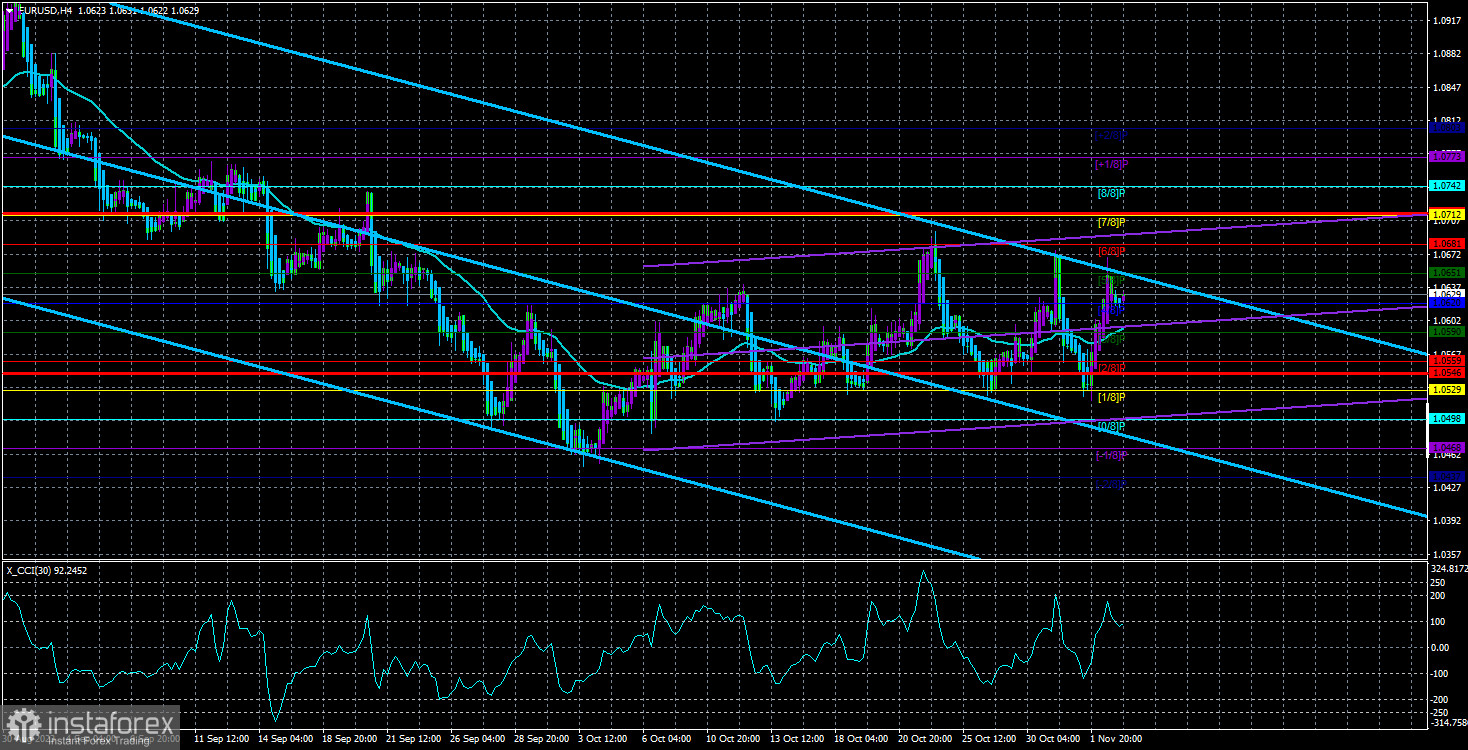This screenshot has width=1468, height=750.
Task: Click the cyan 1.0742 price level tag
Action: (1447, 186)
